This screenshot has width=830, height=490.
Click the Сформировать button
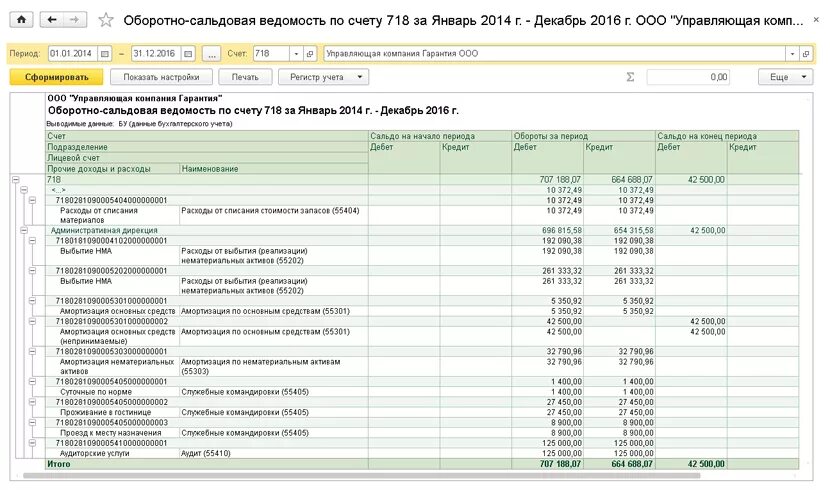[x=57, y=77]
